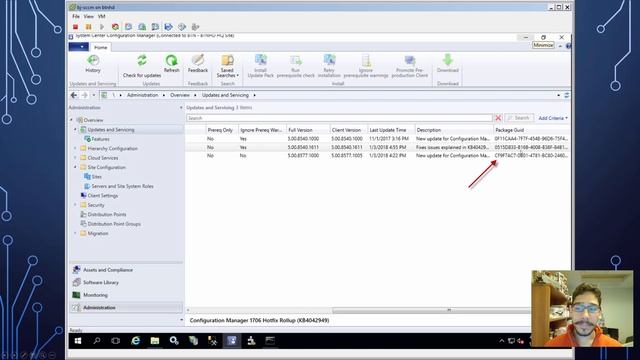Screen dimensions: 640x360
Task: Expand the Security folder
Action: click(75, 205)
